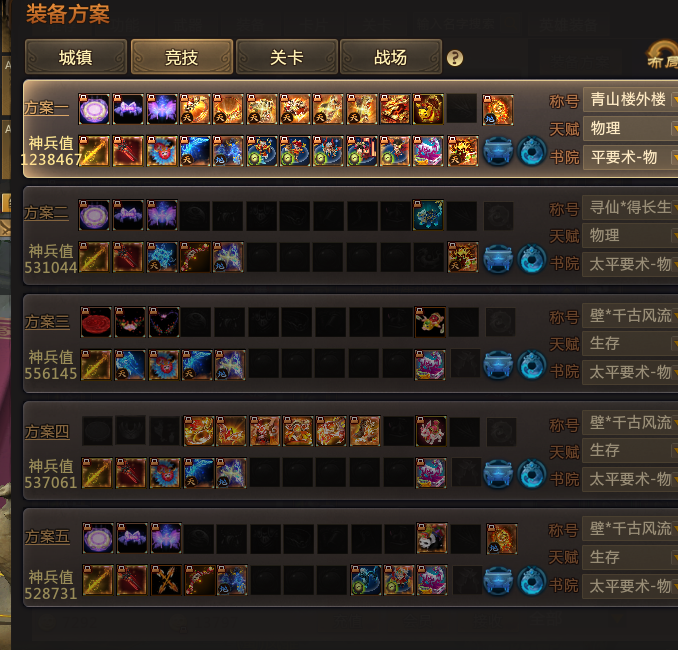This screenshot has height=650, width=678.
Task: Switch to the 城镇 tab
Action: coord(76,57)
